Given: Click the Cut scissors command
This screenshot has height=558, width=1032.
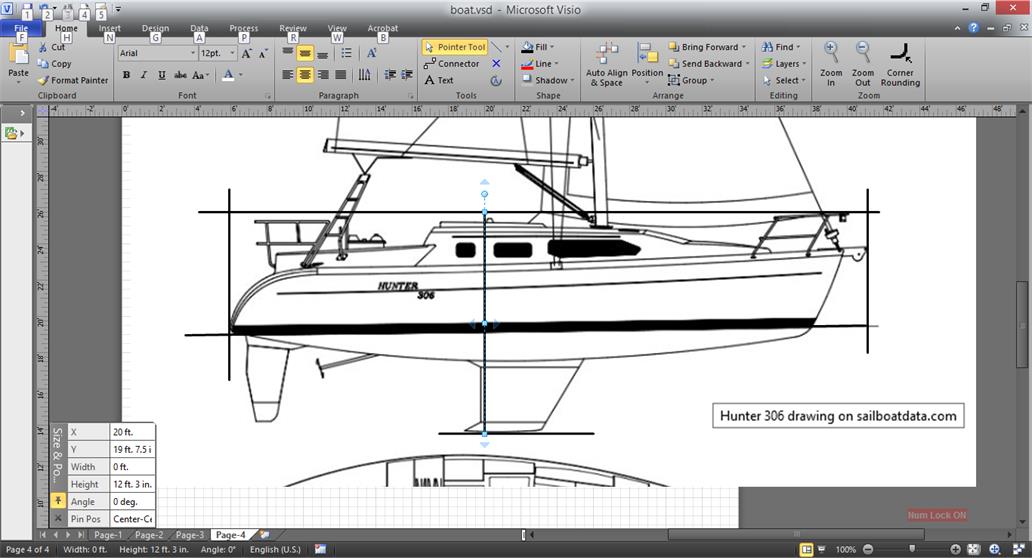Looking at the screenshot, I should [51, 47].
